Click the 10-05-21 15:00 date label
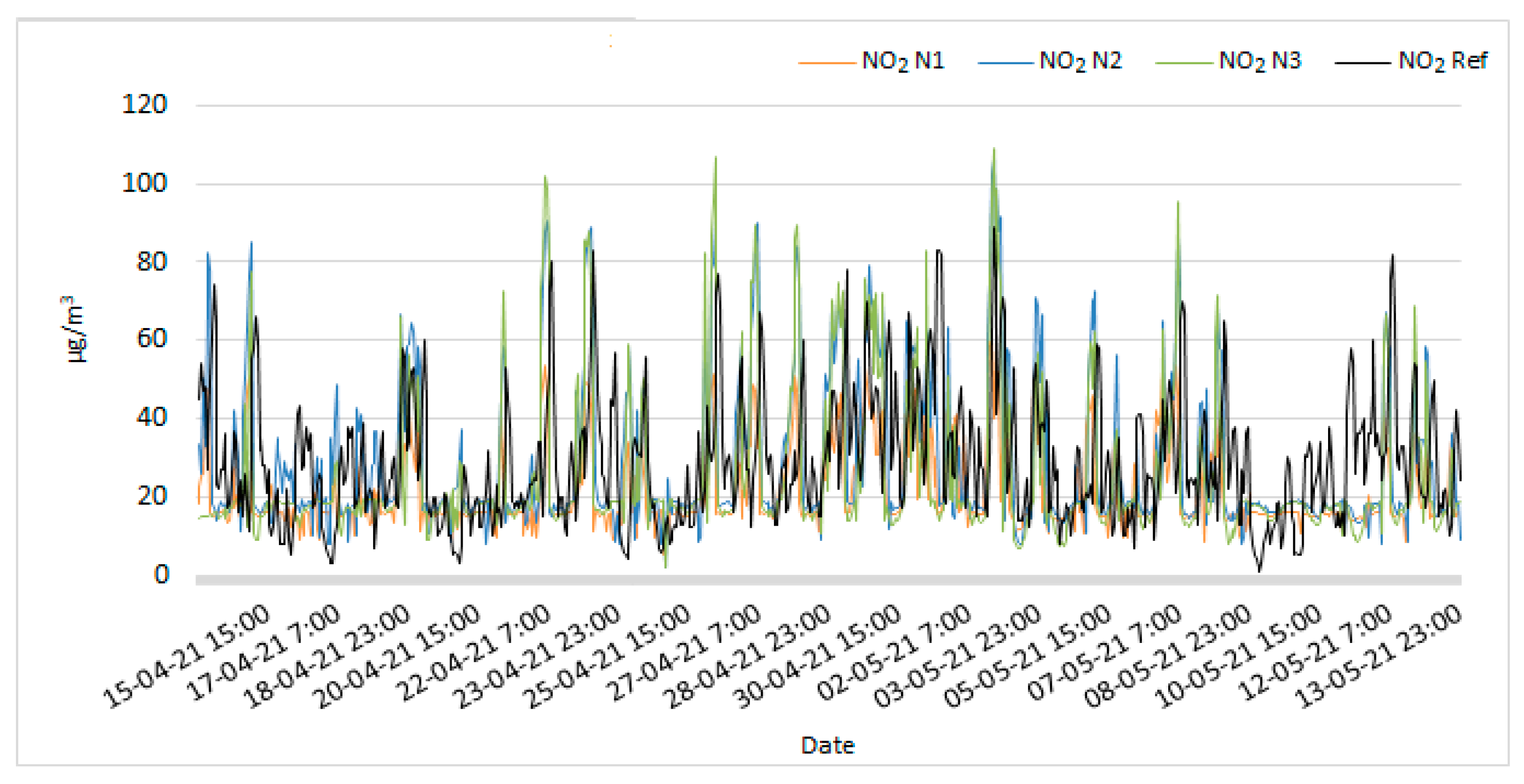Screen dimensions: 1524x784 point(1239,656)
